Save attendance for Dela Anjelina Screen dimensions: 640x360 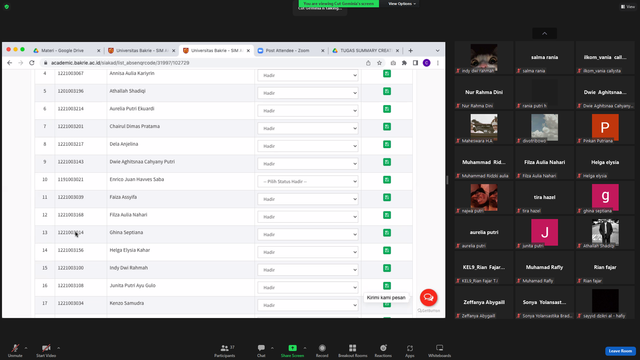coord(387,144)
